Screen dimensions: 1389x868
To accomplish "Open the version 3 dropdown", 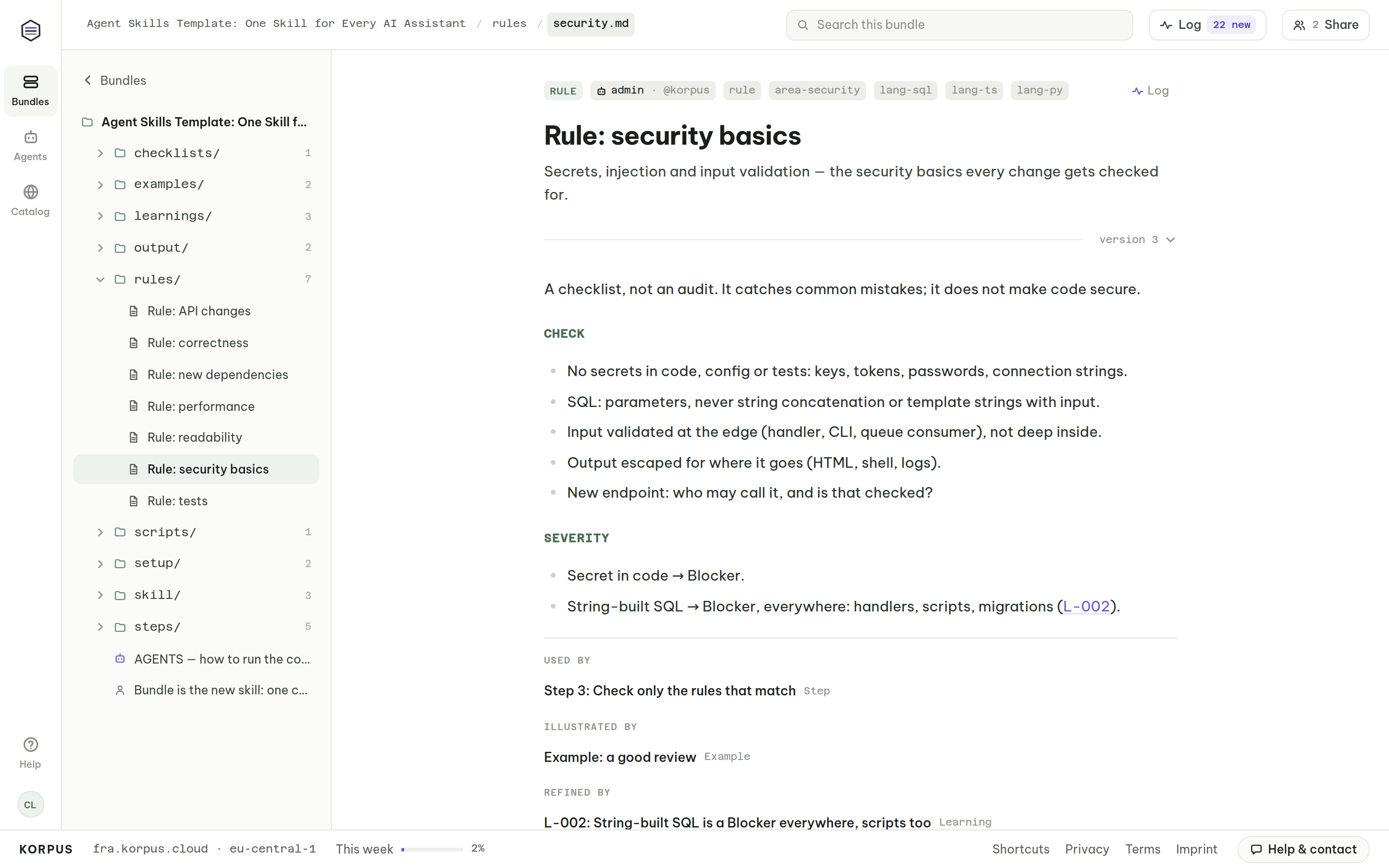I will [x=1137, y=239].
